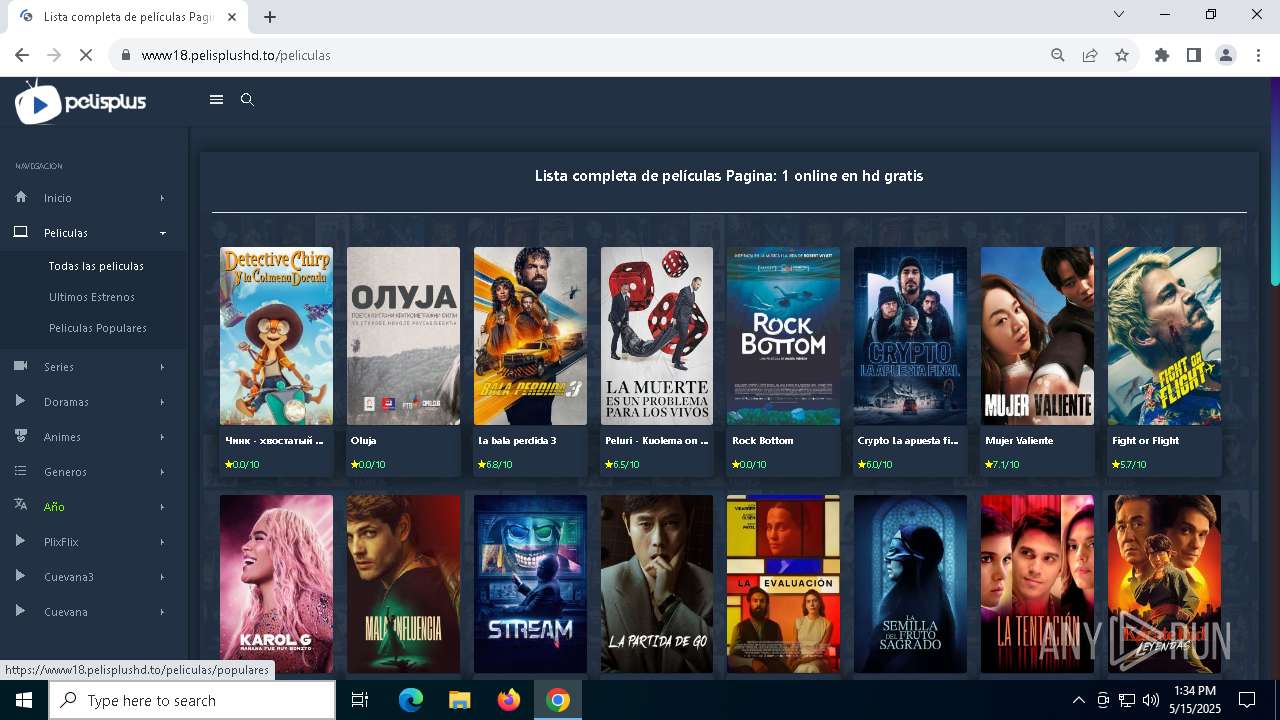The height and width of the screenshot is (720, 1280).
Task: Open the Mujer Valiente title link
Action: 1019,440
